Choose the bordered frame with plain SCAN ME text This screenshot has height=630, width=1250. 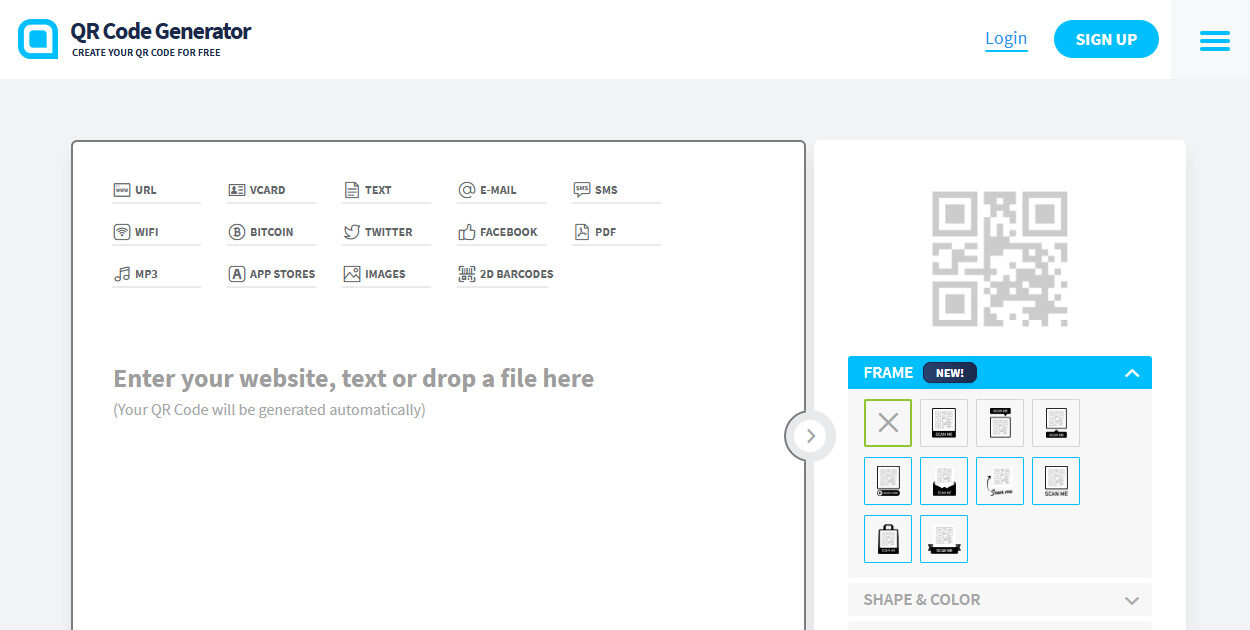click(1056, 481)
